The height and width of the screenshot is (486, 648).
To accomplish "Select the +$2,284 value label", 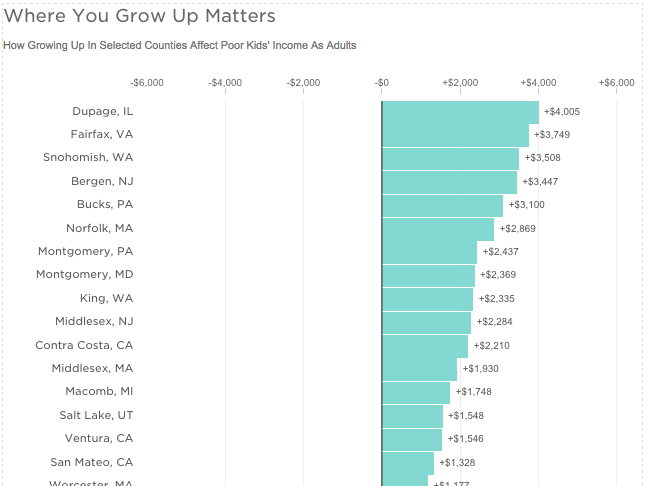I will click(x=496, y=322).
